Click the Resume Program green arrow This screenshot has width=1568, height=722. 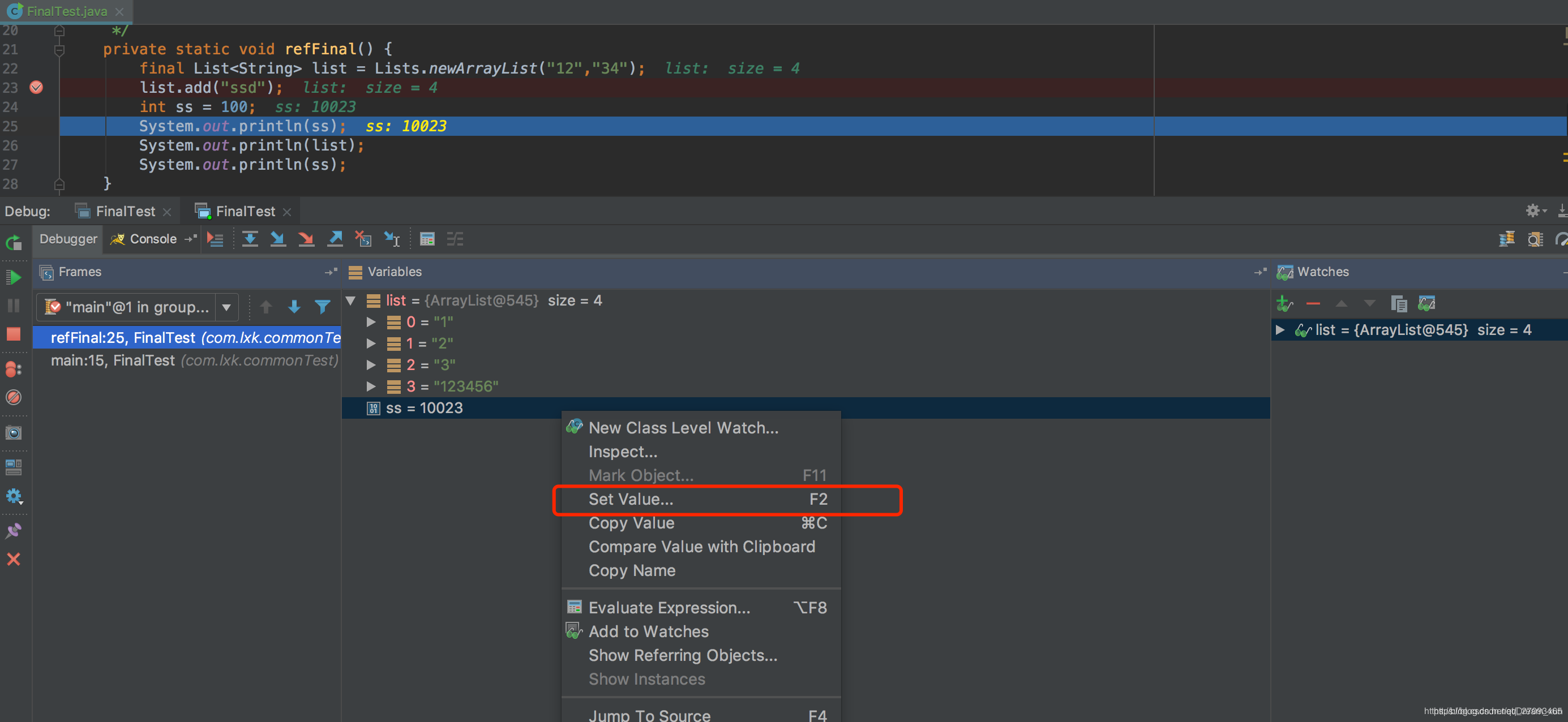pos(14,277)
